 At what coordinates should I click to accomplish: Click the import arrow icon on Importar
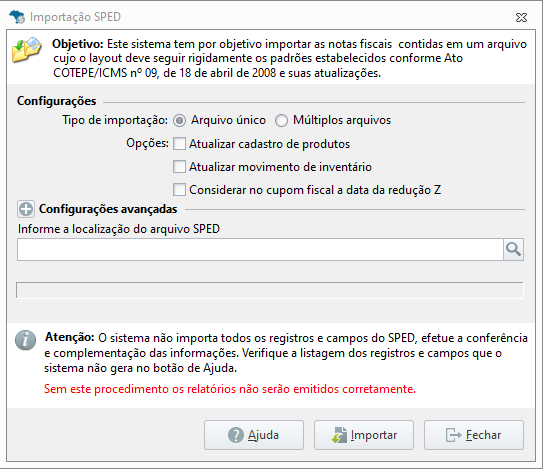pyautogui.click(x=339, y=435)
